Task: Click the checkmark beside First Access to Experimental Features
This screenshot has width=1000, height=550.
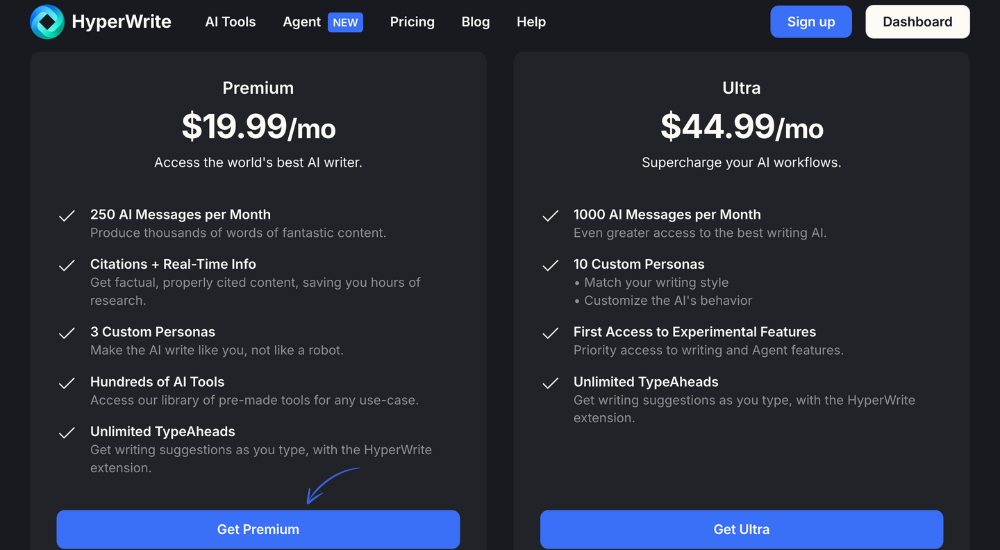Action: click(x=550, y=334)
